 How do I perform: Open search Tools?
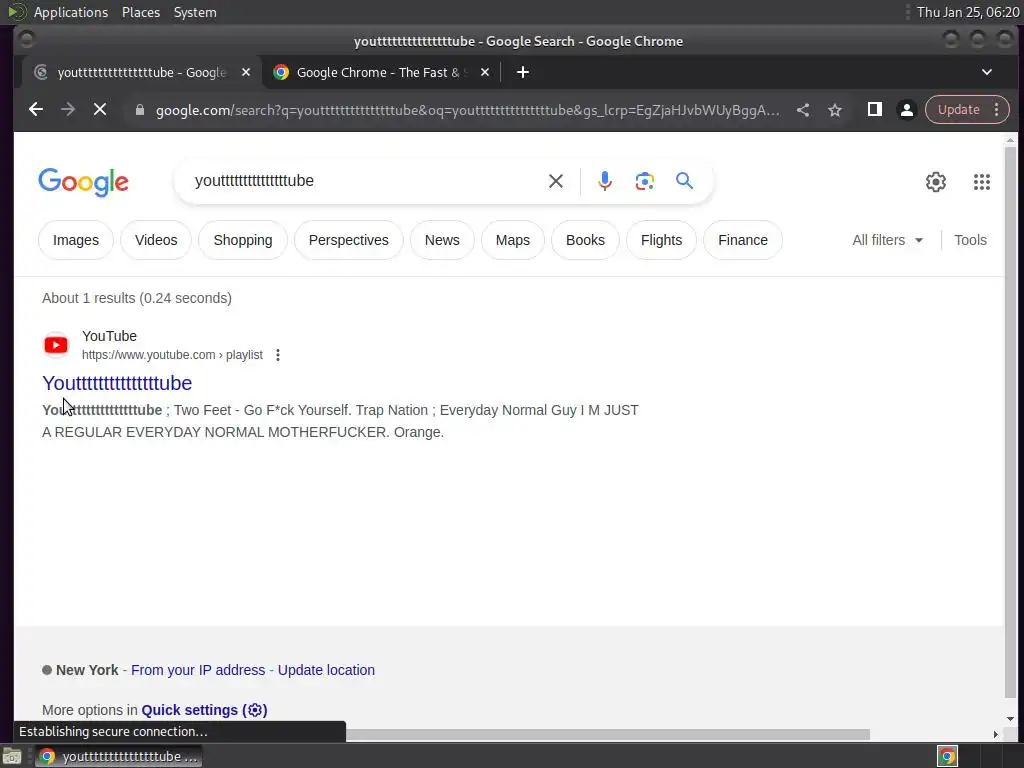tap(970, 240)
